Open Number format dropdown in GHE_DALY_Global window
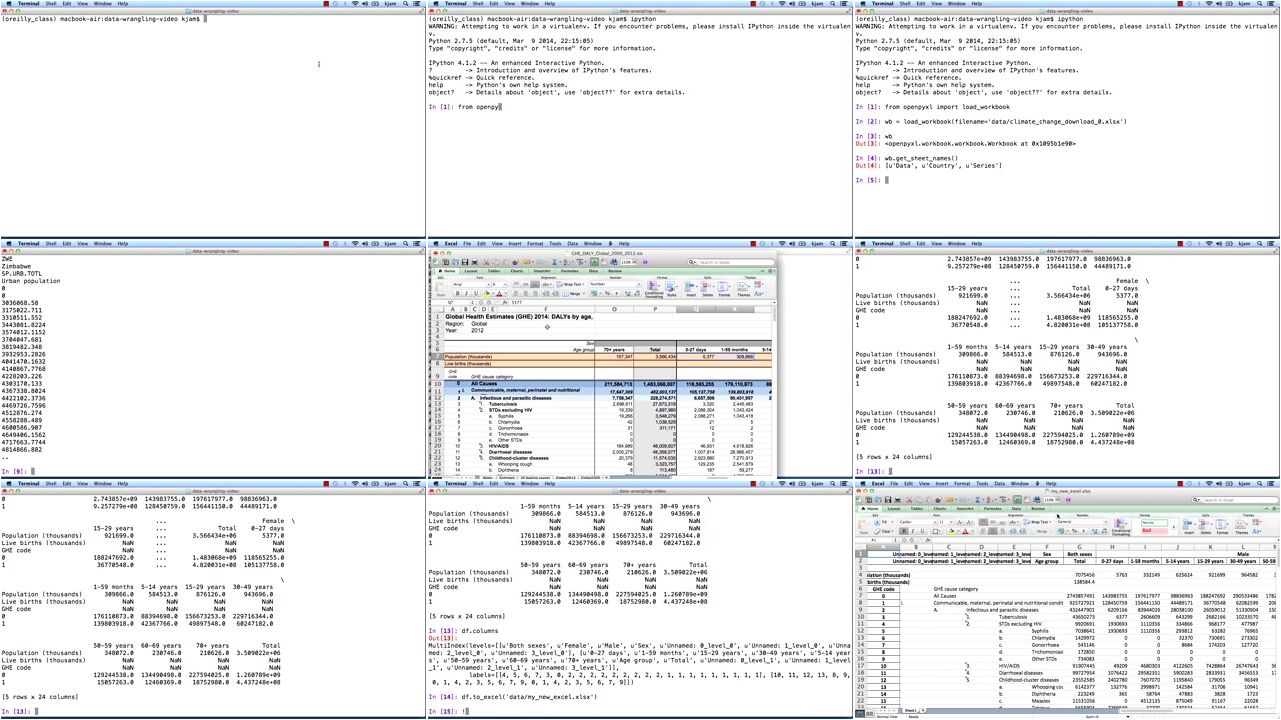The height and width of the screenshot is (720, 1281). point(615,284)
